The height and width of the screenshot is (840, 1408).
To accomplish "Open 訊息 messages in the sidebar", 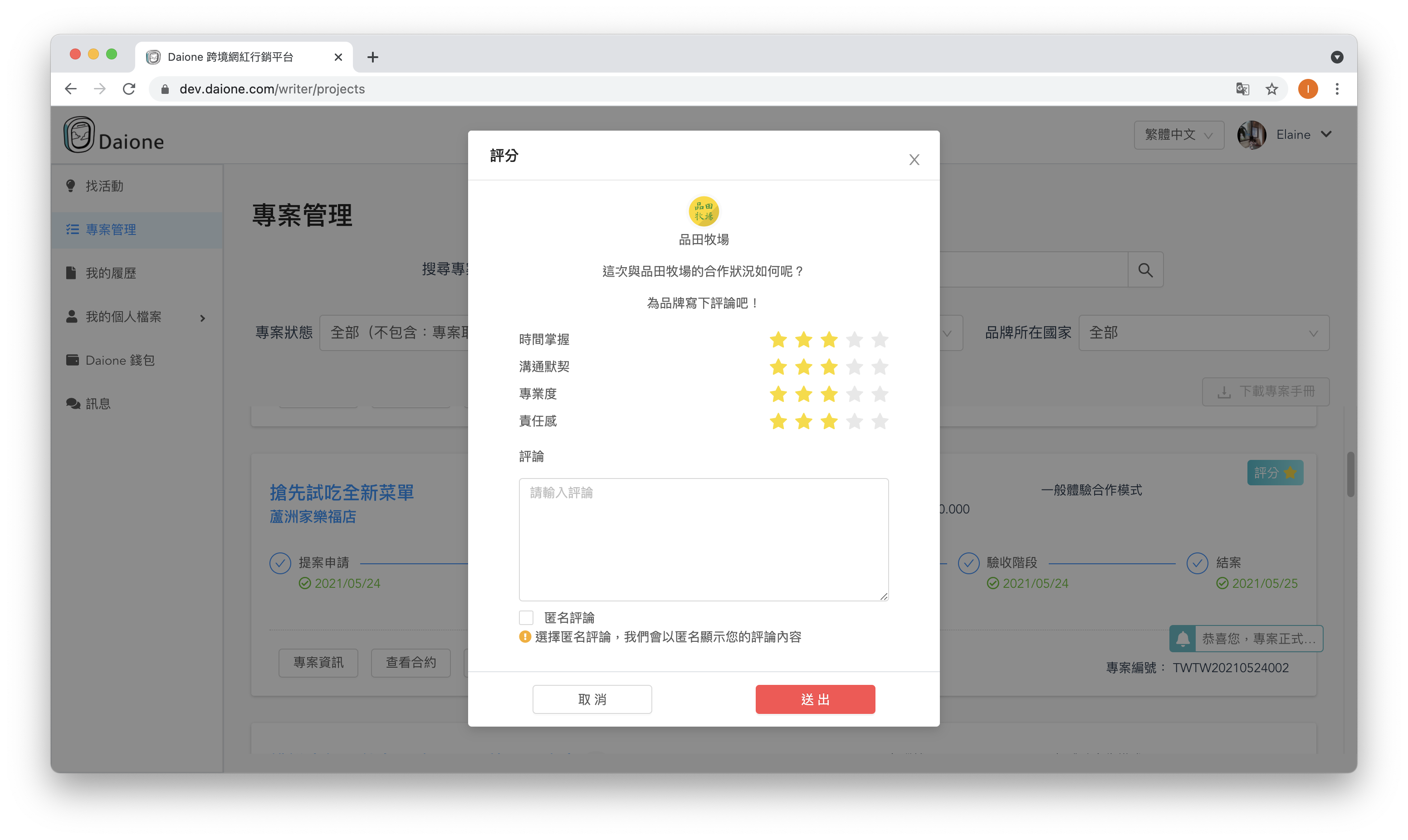I will [x=137, y=404].
